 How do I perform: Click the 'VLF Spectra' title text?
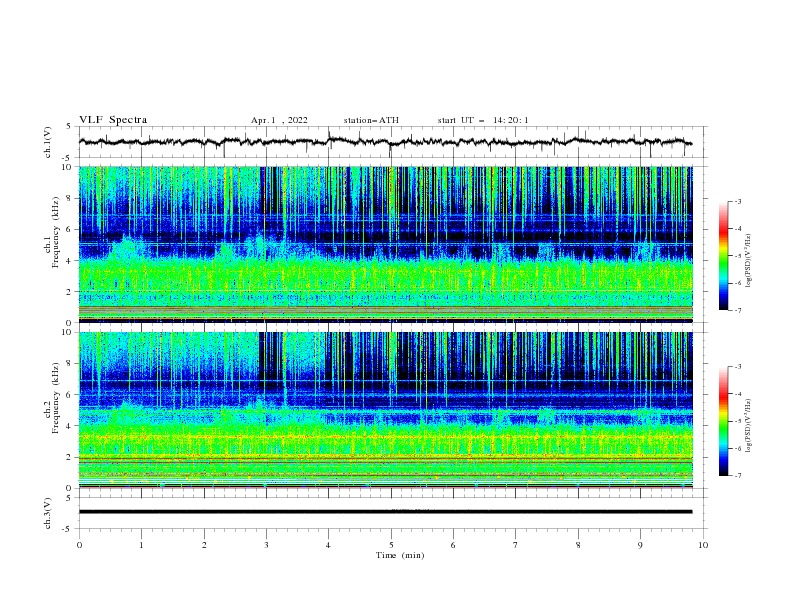coord(113,120)
